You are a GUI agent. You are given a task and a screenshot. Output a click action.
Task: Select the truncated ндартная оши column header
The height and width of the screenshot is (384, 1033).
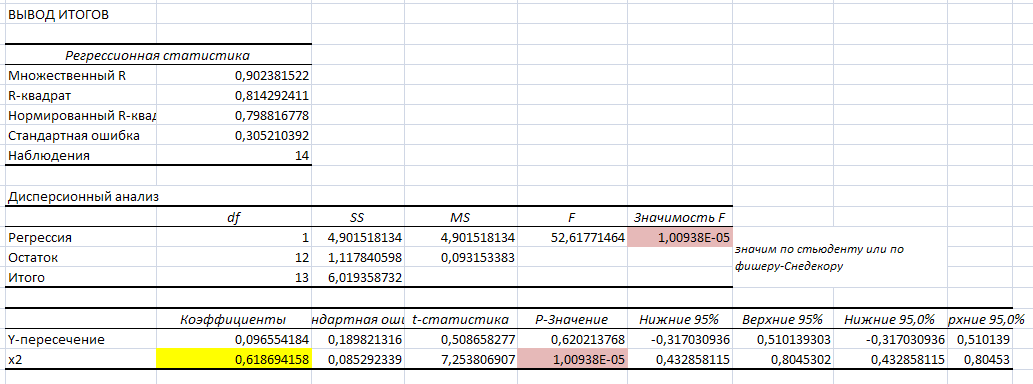(358, 319)
